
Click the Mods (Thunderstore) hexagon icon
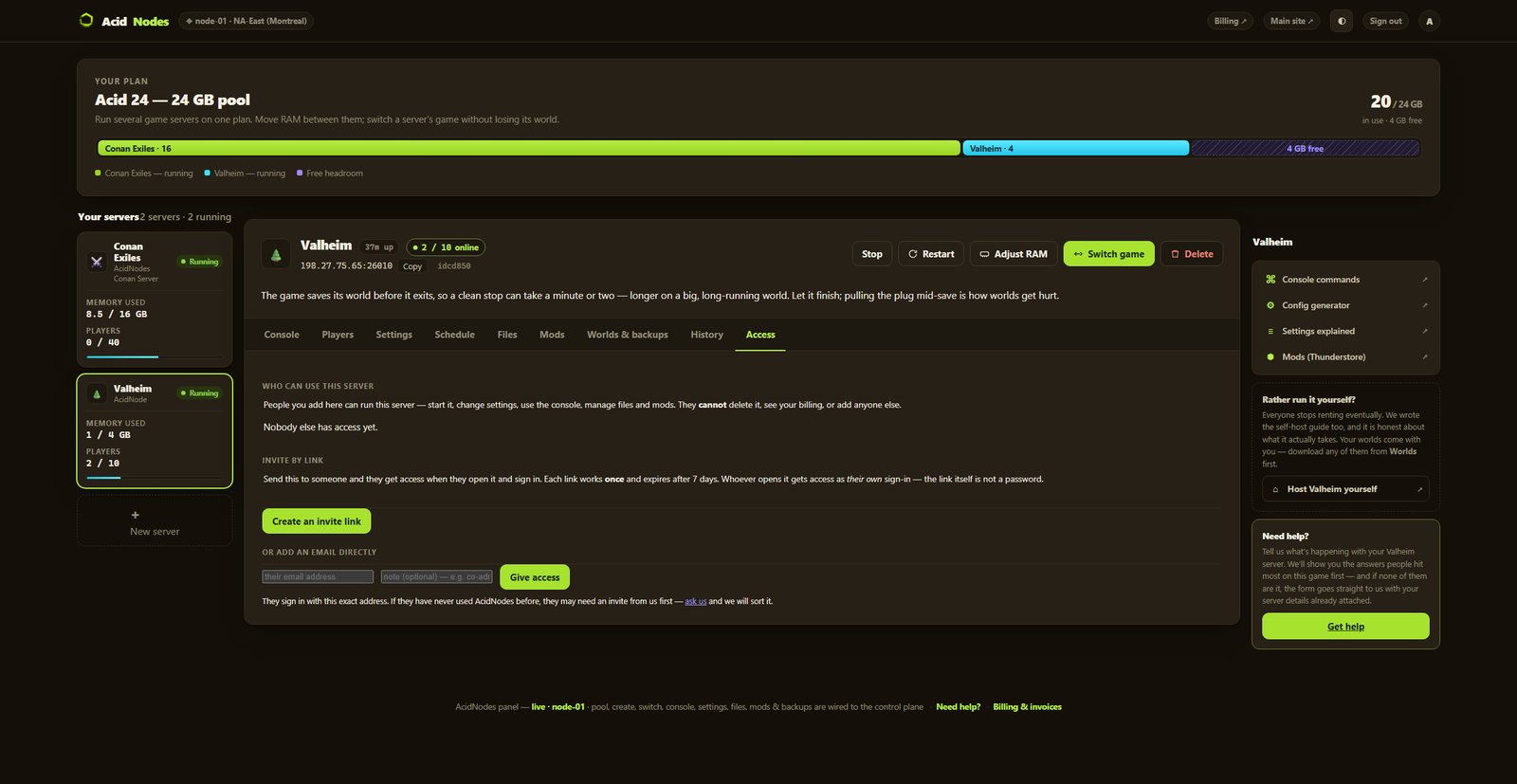tap(1270, 356)
